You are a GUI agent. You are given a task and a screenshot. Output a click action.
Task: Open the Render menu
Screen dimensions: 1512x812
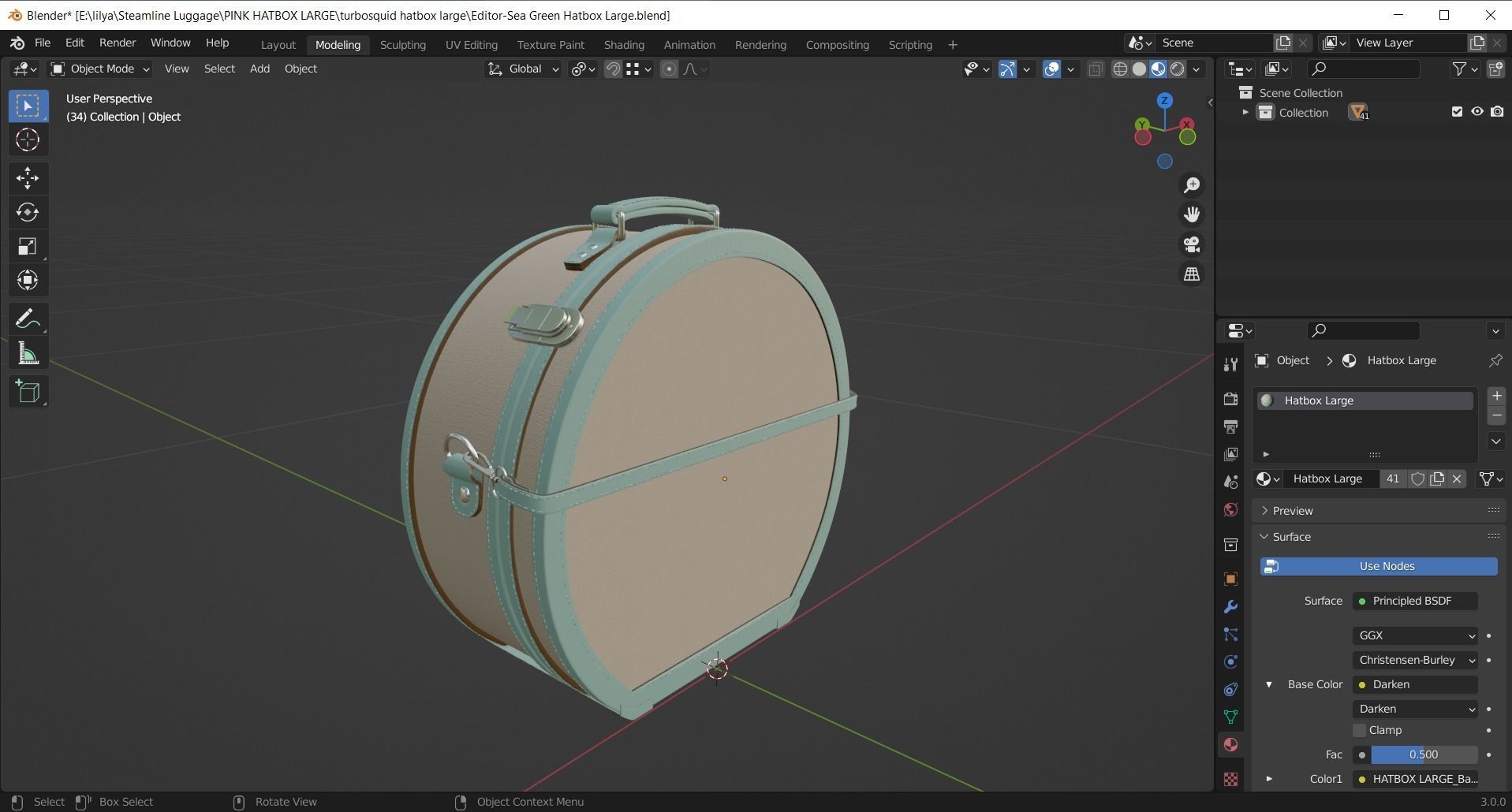118,43
